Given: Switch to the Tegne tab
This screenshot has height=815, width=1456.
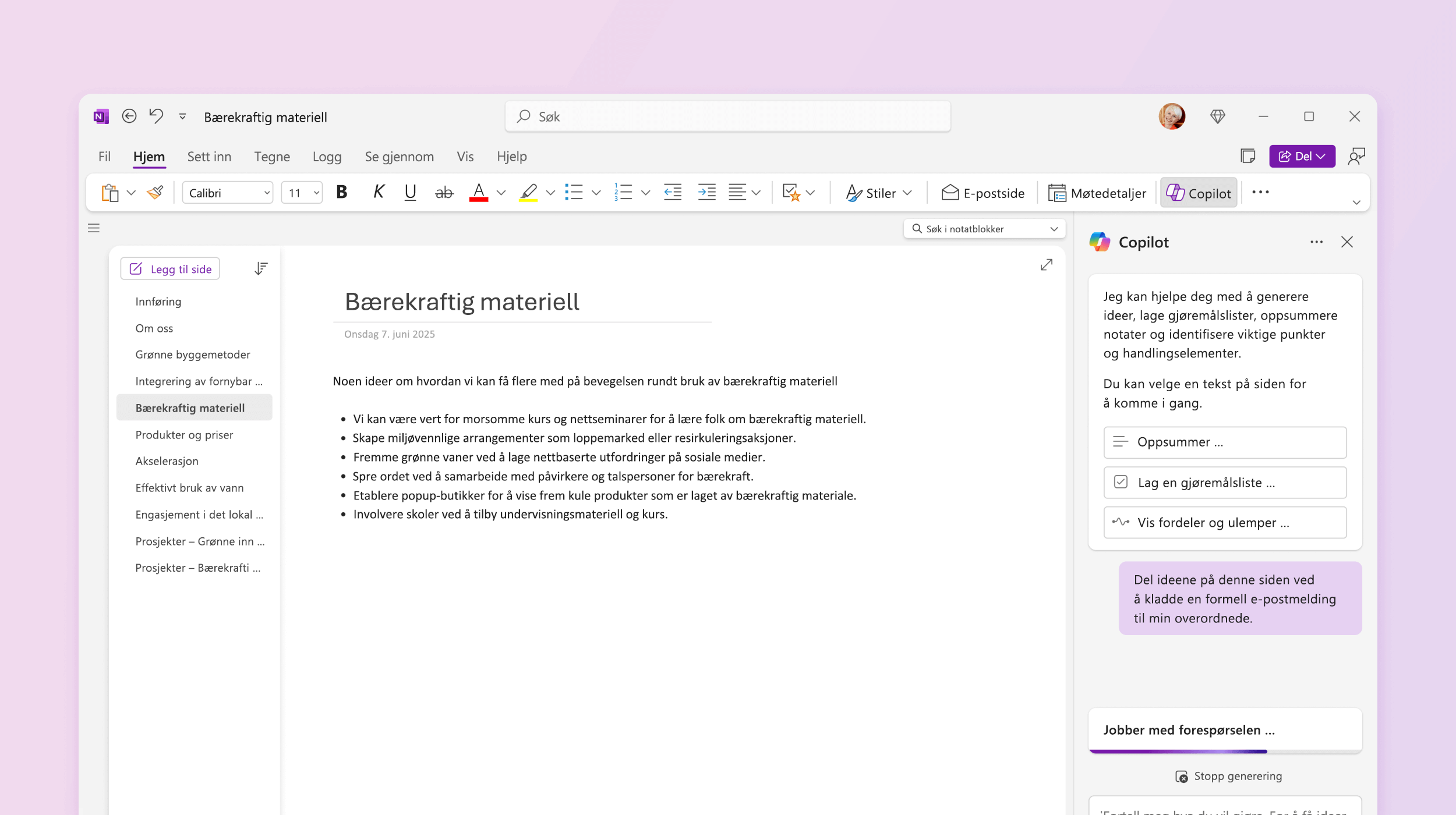Looking at the screenshot, I should point(272,157).
